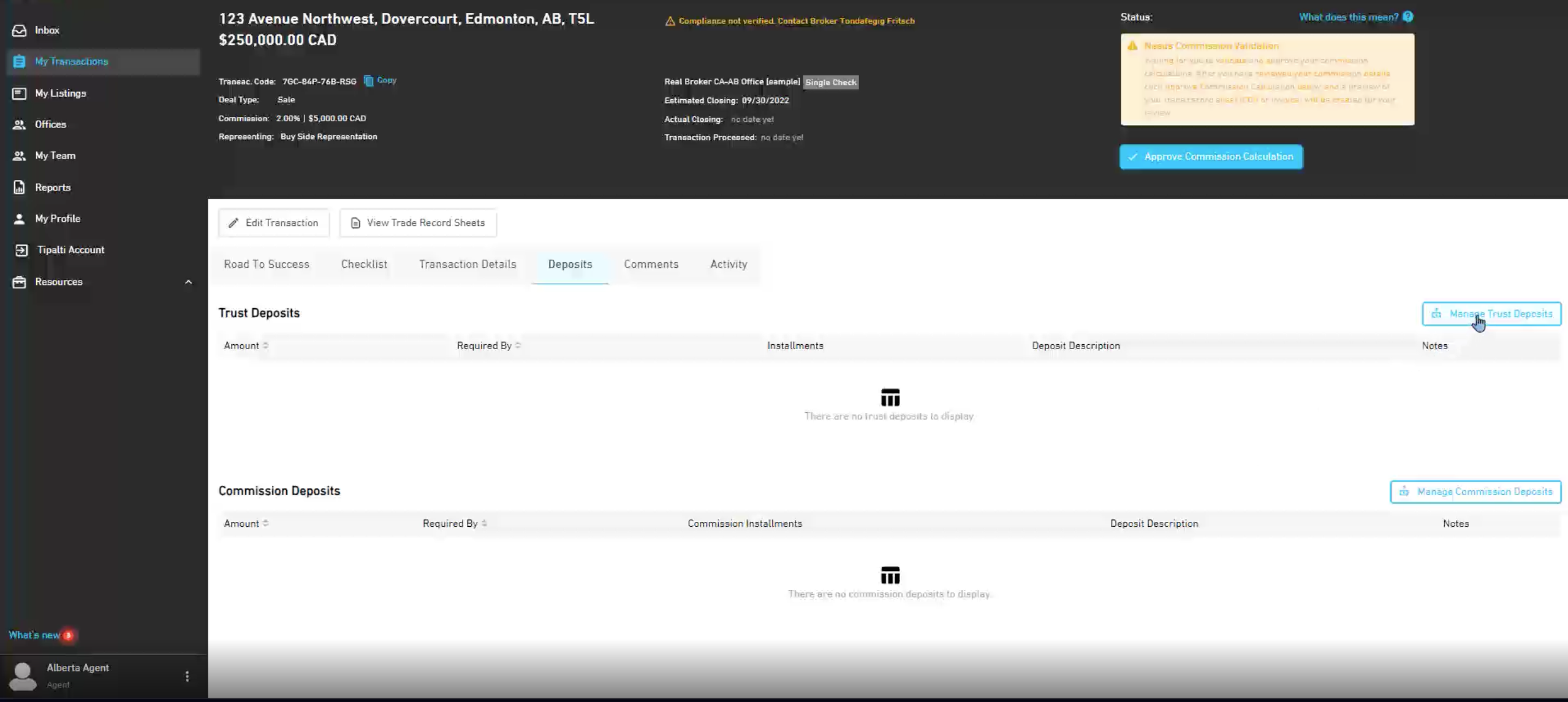Click the Manage Trust Deposits icon

point(1436,314)
